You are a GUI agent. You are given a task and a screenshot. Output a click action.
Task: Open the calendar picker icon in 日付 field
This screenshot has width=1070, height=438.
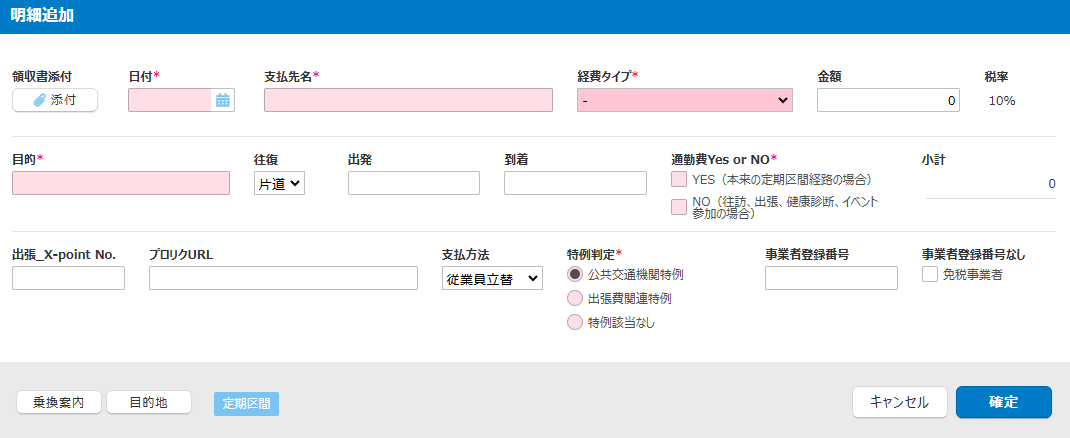pos(223,100)
